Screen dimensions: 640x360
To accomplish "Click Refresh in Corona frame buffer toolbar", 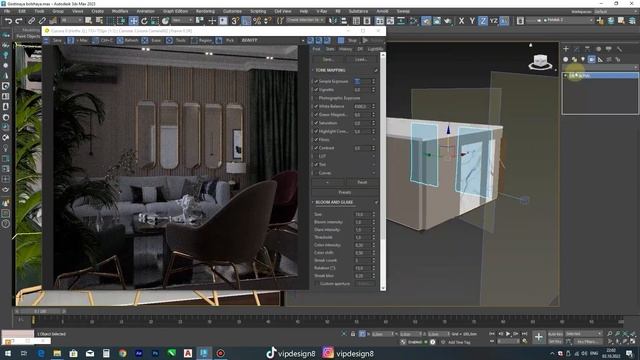I will click(x=128, y=40).
